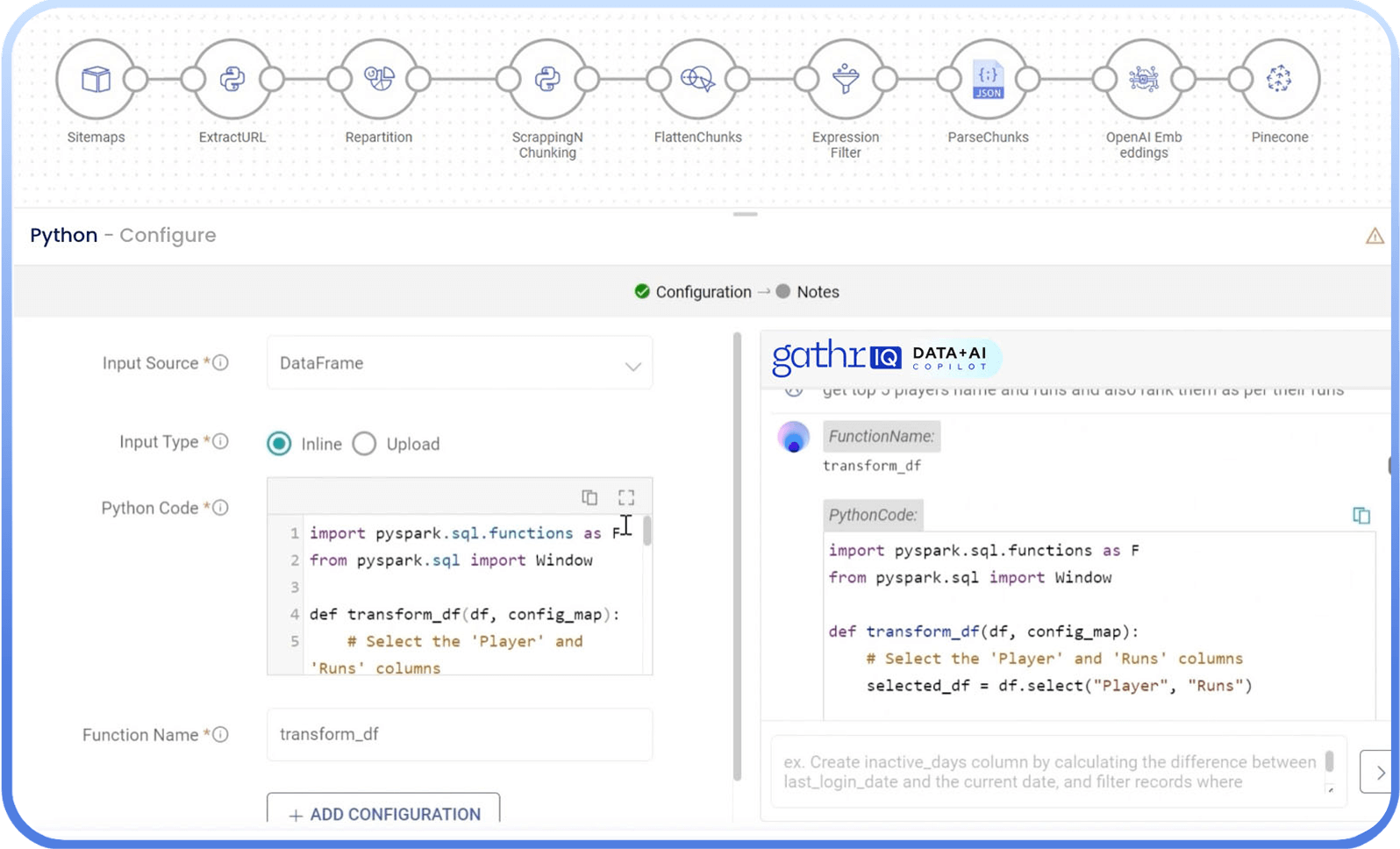Choose the Upload input type option
The image size is (1400, 849).
point(365,444)
